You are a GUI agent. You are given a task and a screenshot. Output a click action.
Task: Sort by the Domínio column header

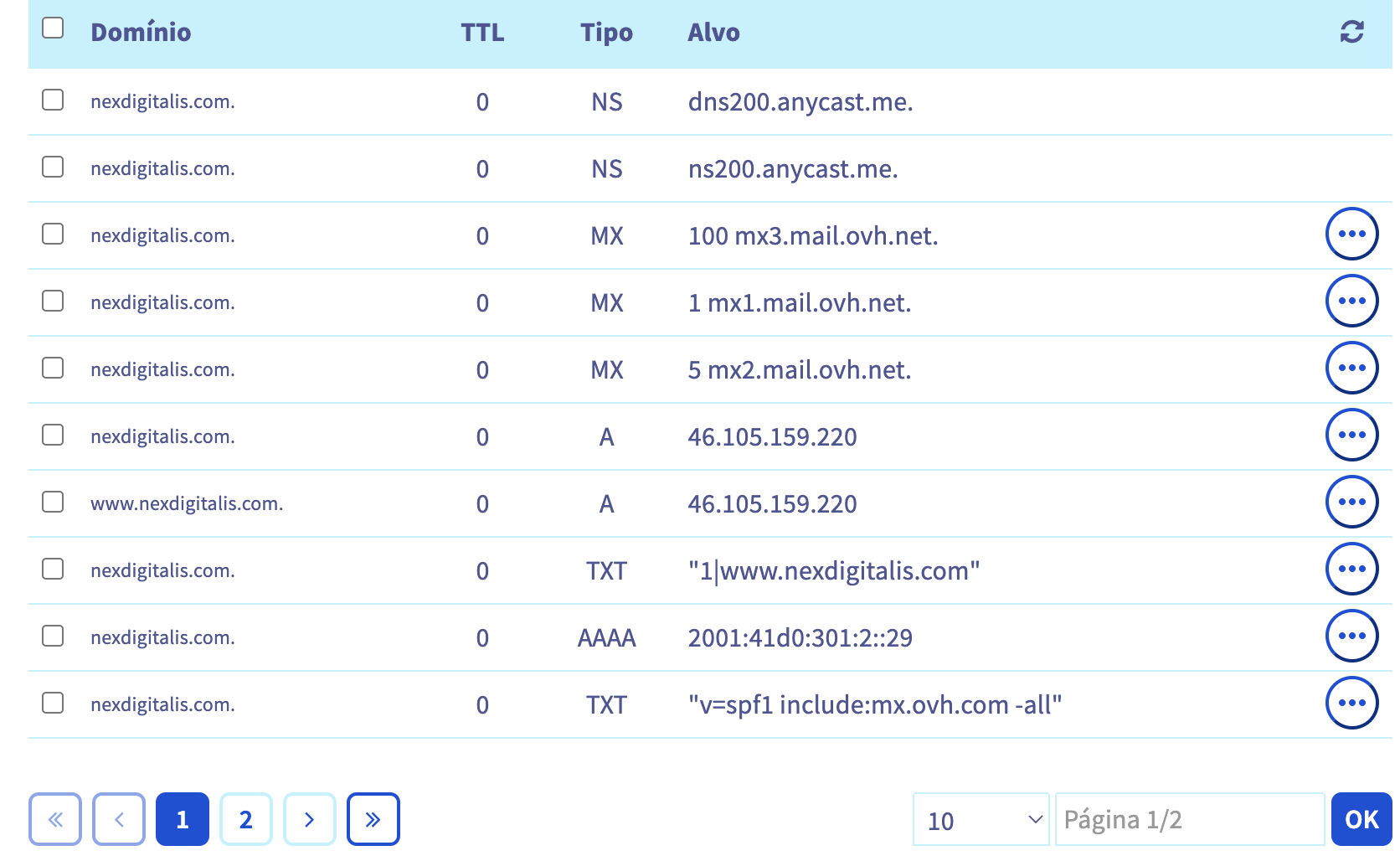(141, 32)
